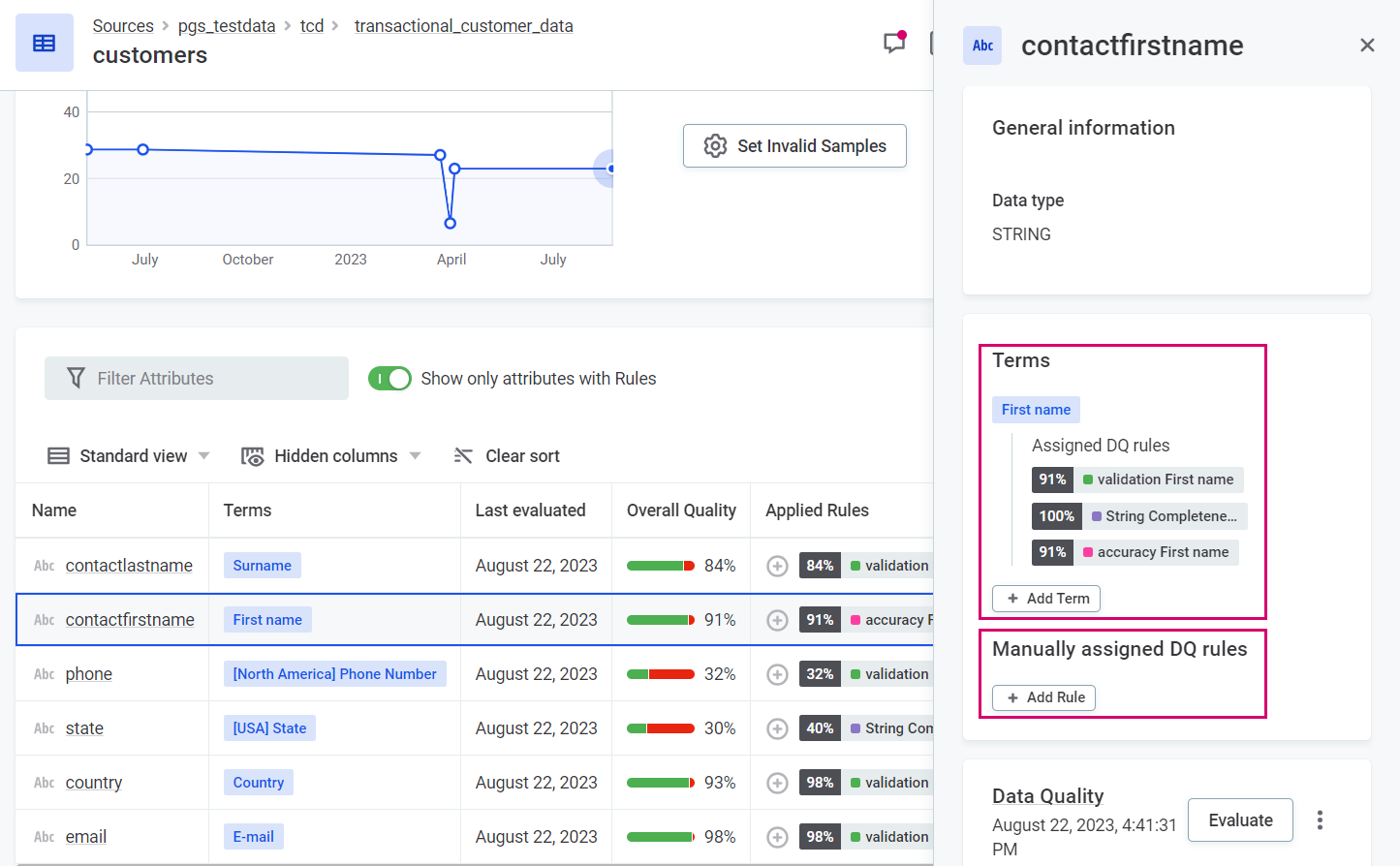Open the pgs_testdata breadcrumb link
This screenshot has height=866, width=1400.
[x=227, y=26]
